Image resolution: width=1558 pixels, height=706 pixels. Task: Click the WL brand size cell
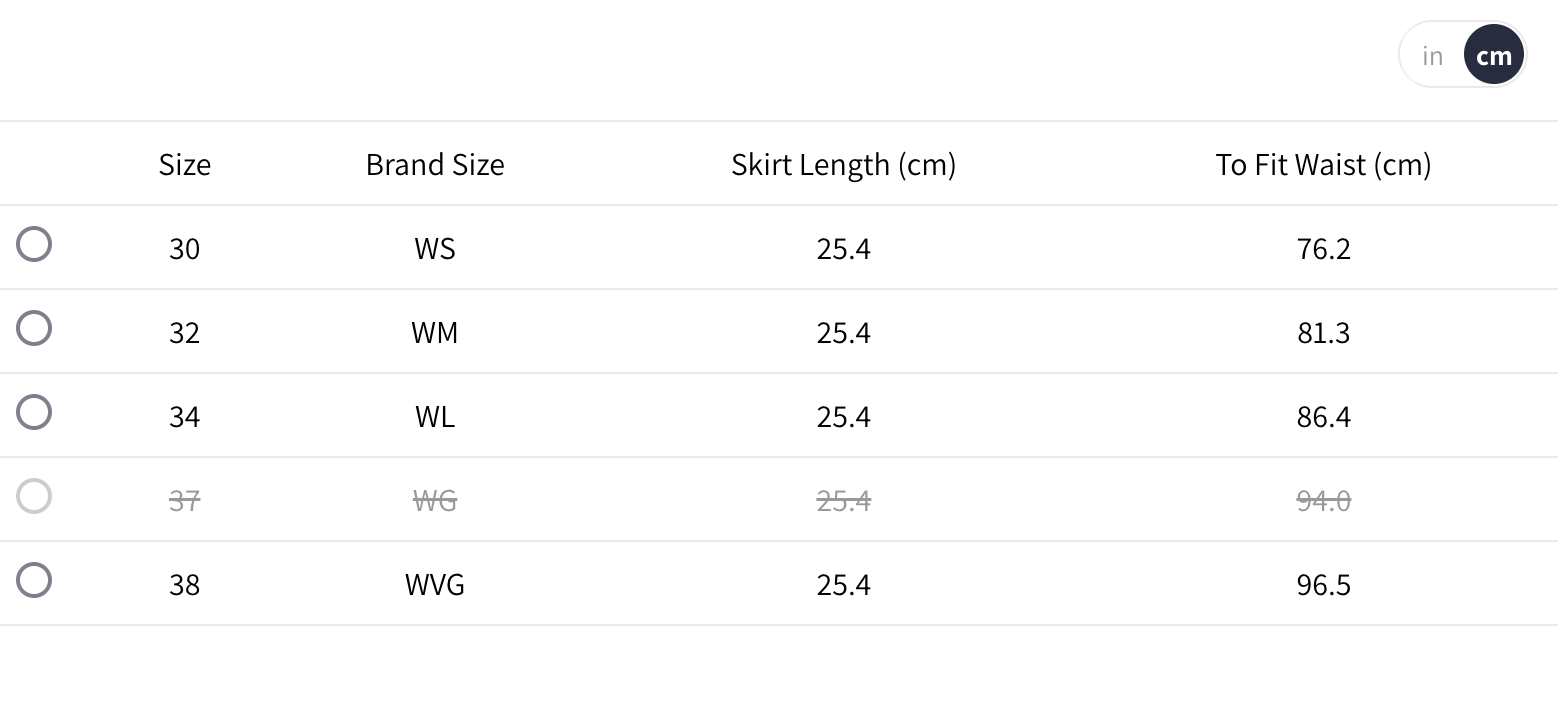(435, 417)
